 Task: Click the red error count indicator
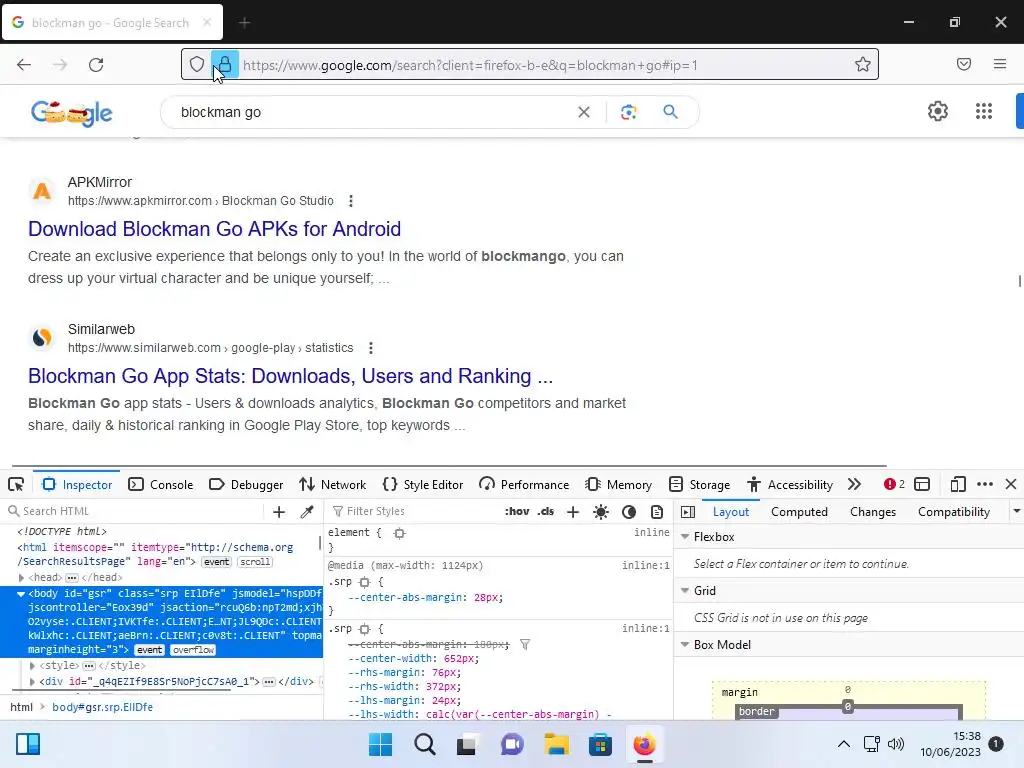[x=894, y=485]
